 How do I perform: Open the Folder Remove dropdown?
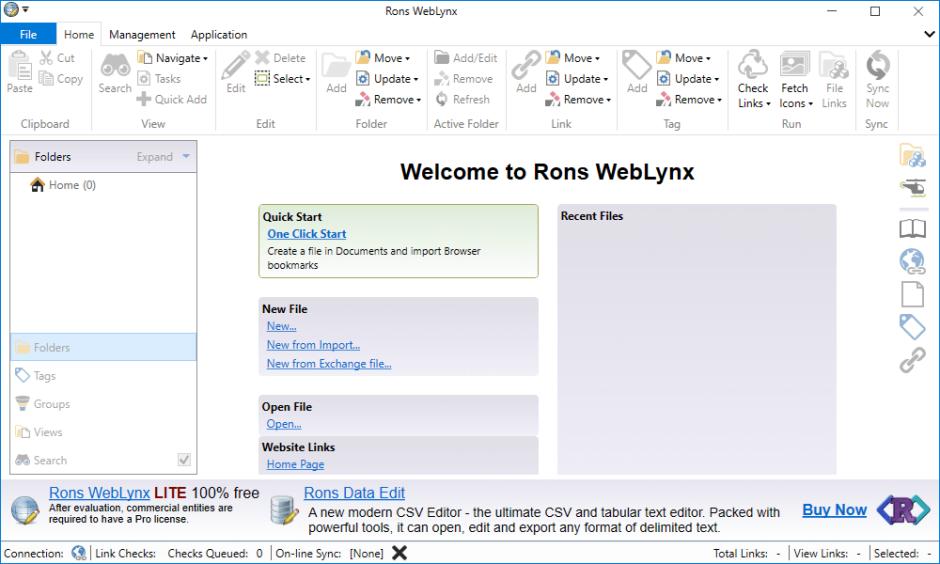click(388, 99)
